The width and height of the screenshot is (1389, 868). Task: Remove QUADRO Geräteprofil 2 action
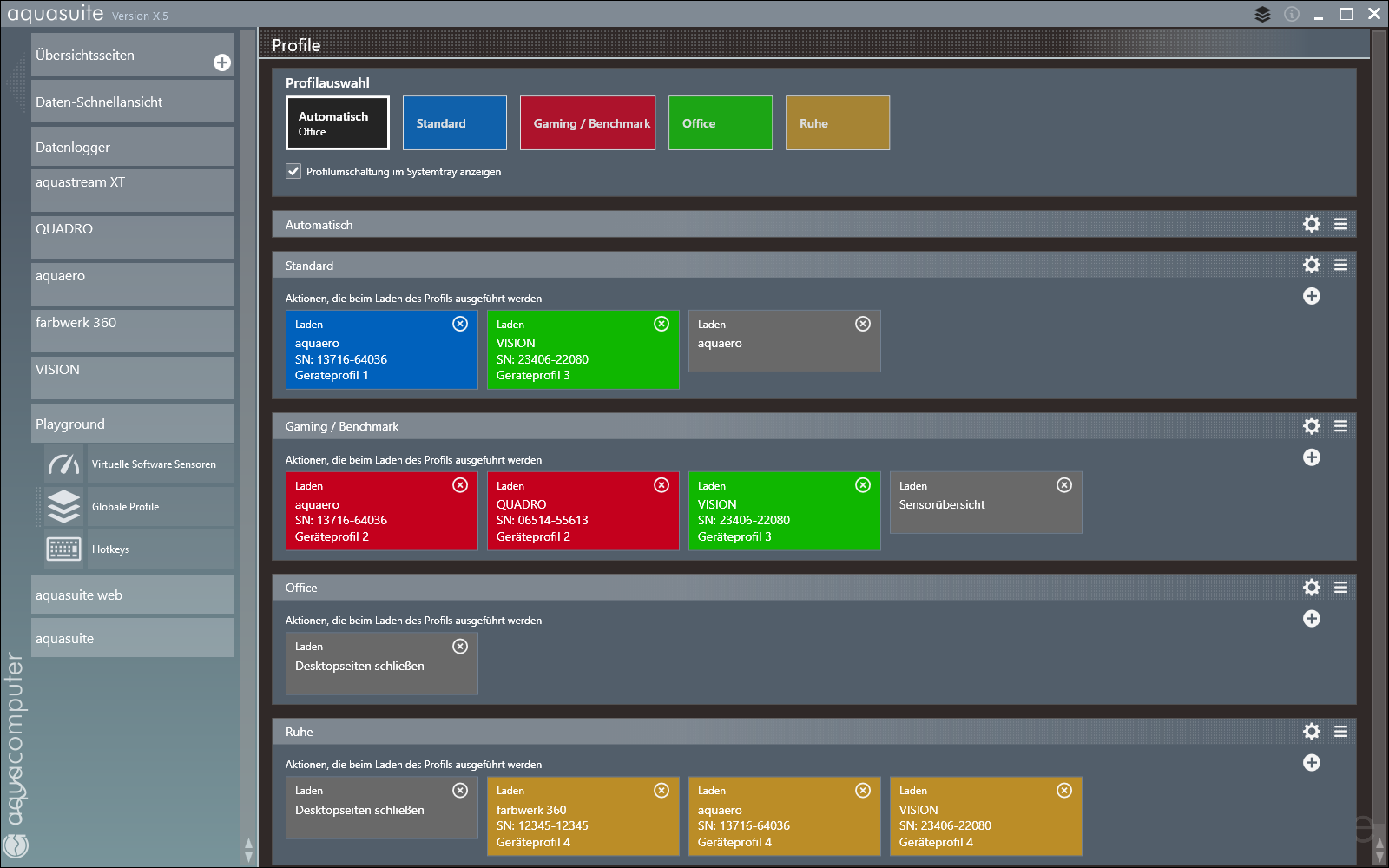coord(662,485)
